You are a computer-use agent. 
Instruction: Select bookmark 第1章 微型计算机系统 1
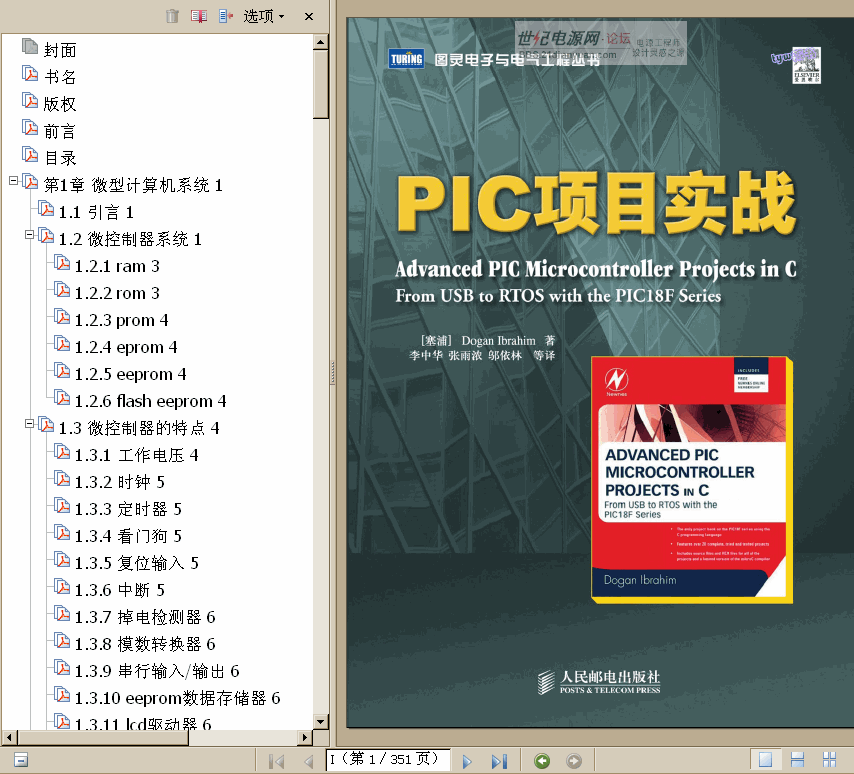pos(133,185)
